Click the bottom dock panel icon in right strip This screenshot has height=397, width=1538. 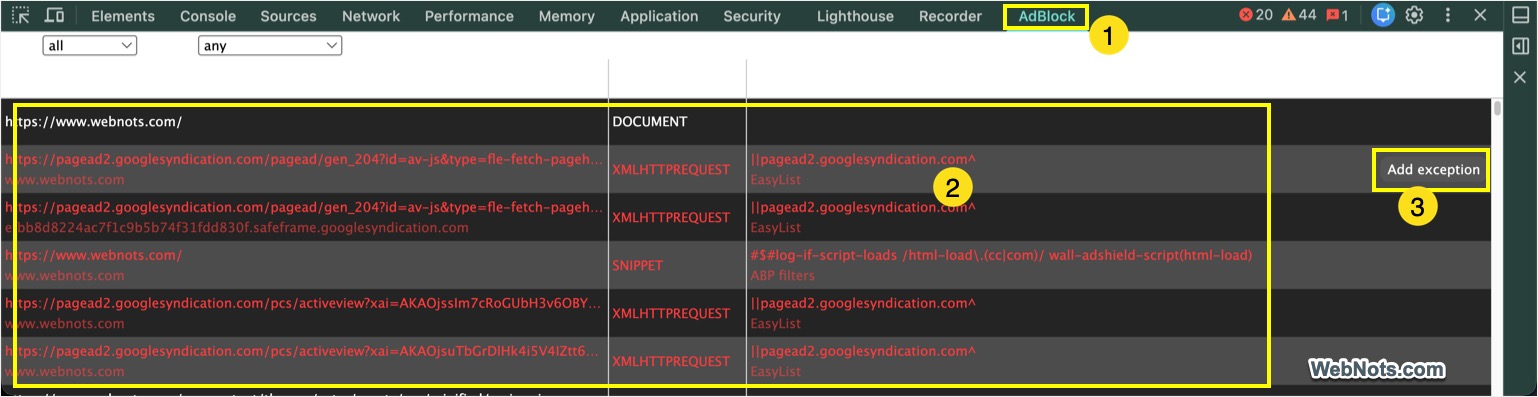point(1520,15)
